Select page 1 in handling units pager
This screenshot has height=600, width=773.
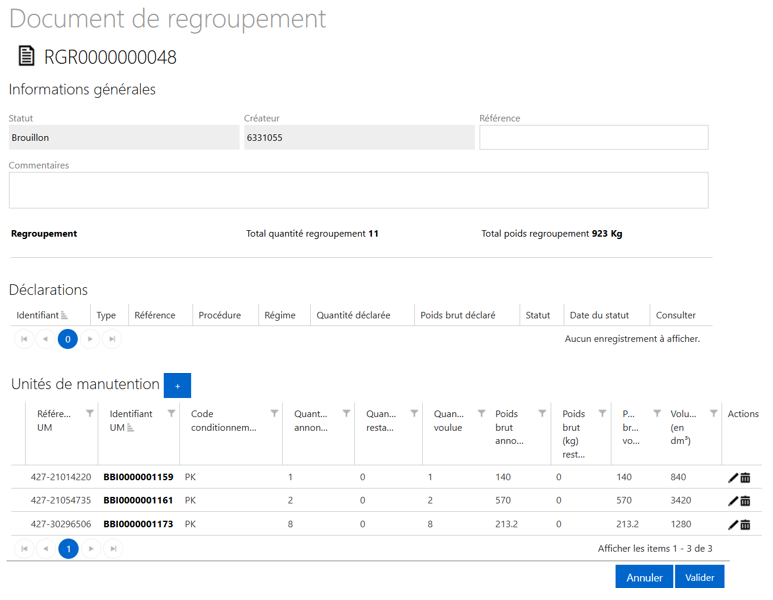(68, 548)
